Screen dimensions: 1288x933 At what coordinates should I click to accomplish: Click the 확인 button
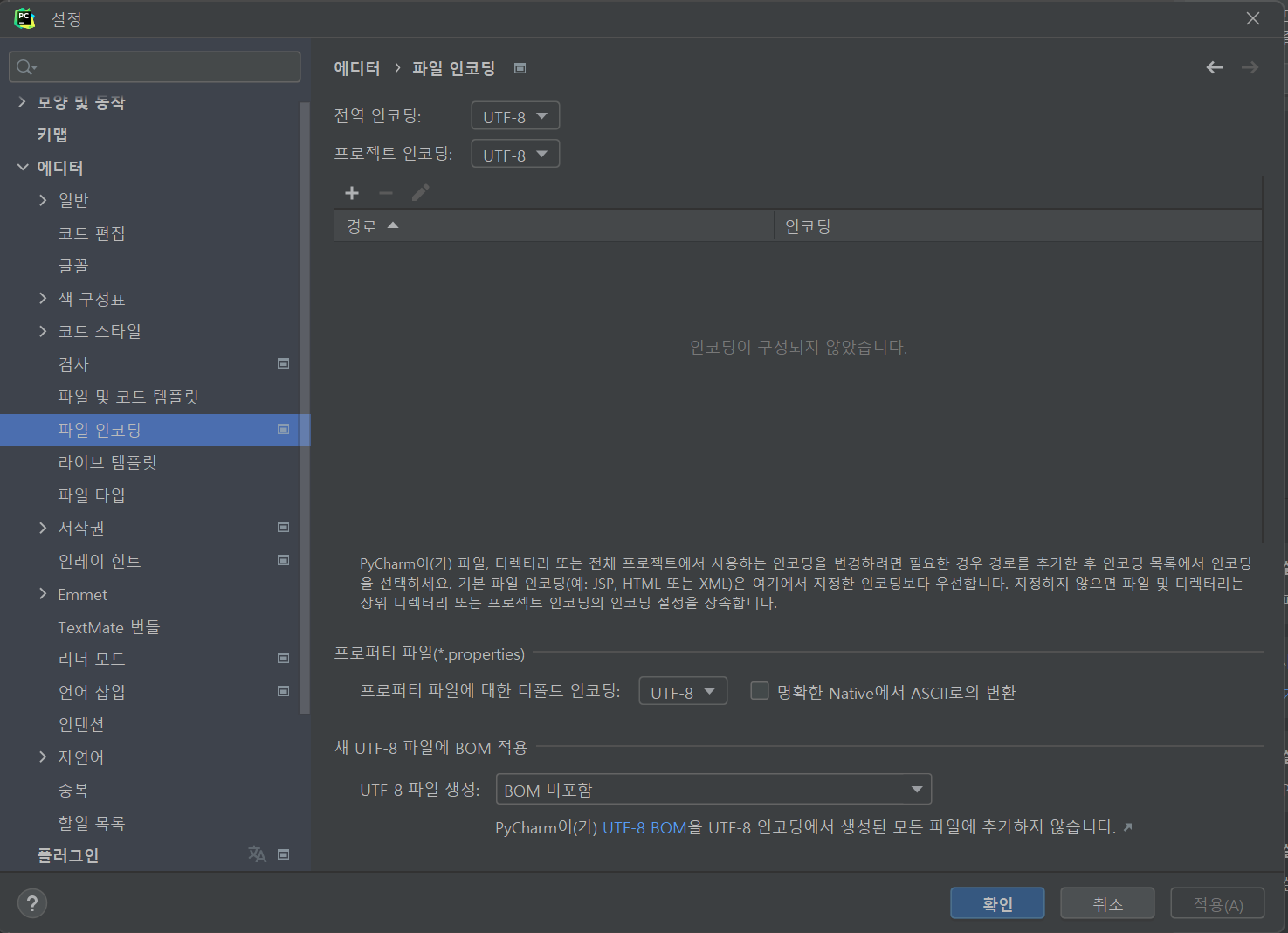[997, 903]
